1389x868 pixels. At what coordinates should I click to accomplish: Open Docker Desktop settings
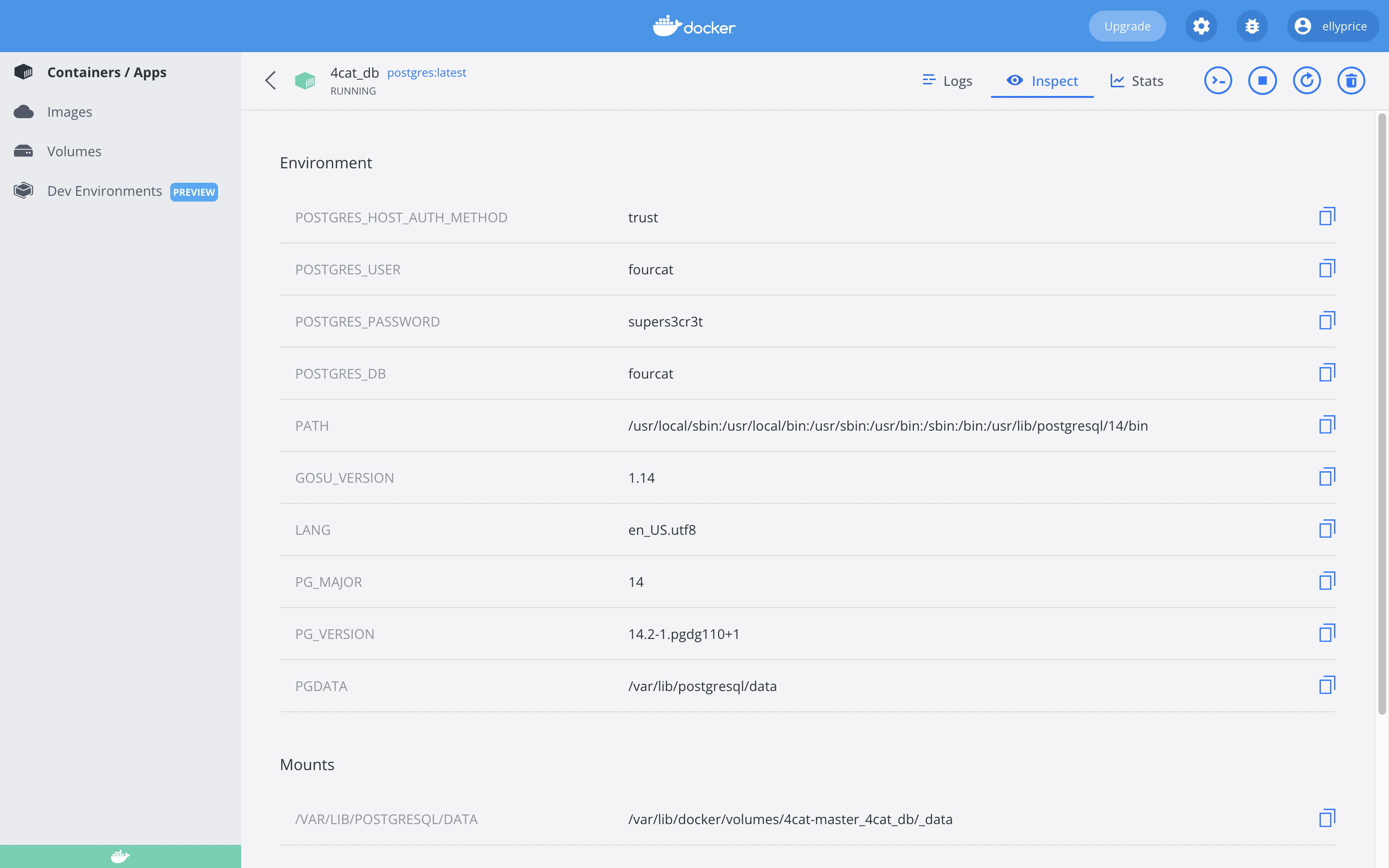(x=1201, y=26)
